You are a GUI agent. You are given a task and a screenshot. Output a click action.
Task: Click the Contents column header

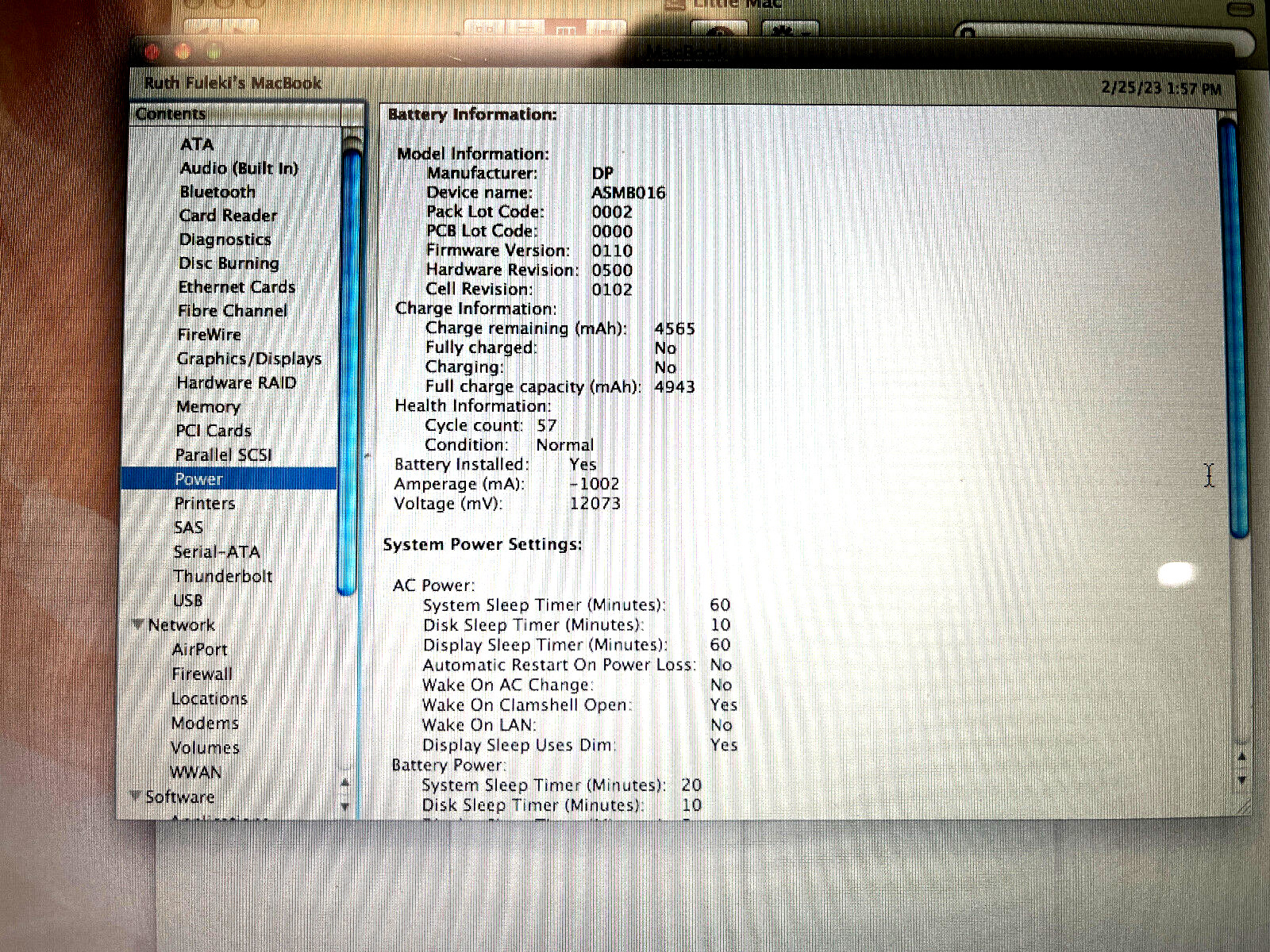237,114
